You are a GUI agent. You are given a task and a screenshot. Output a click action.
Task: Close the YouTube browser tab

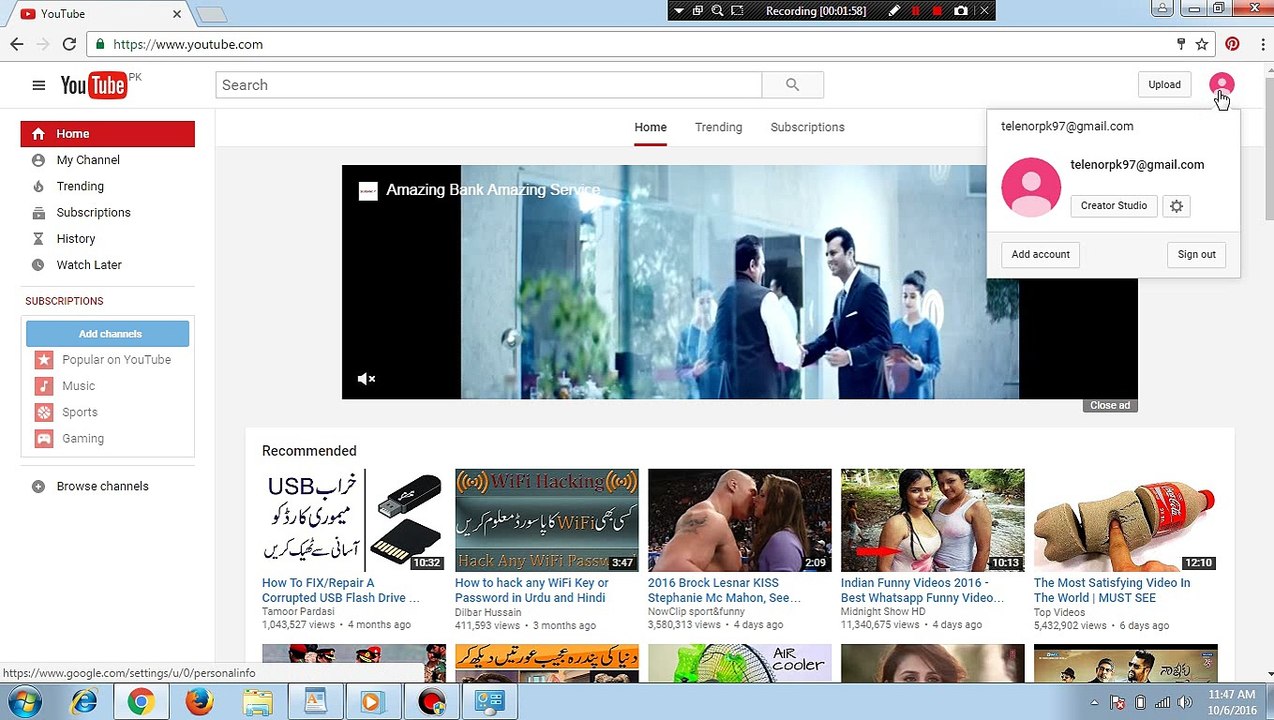[177, 14]
